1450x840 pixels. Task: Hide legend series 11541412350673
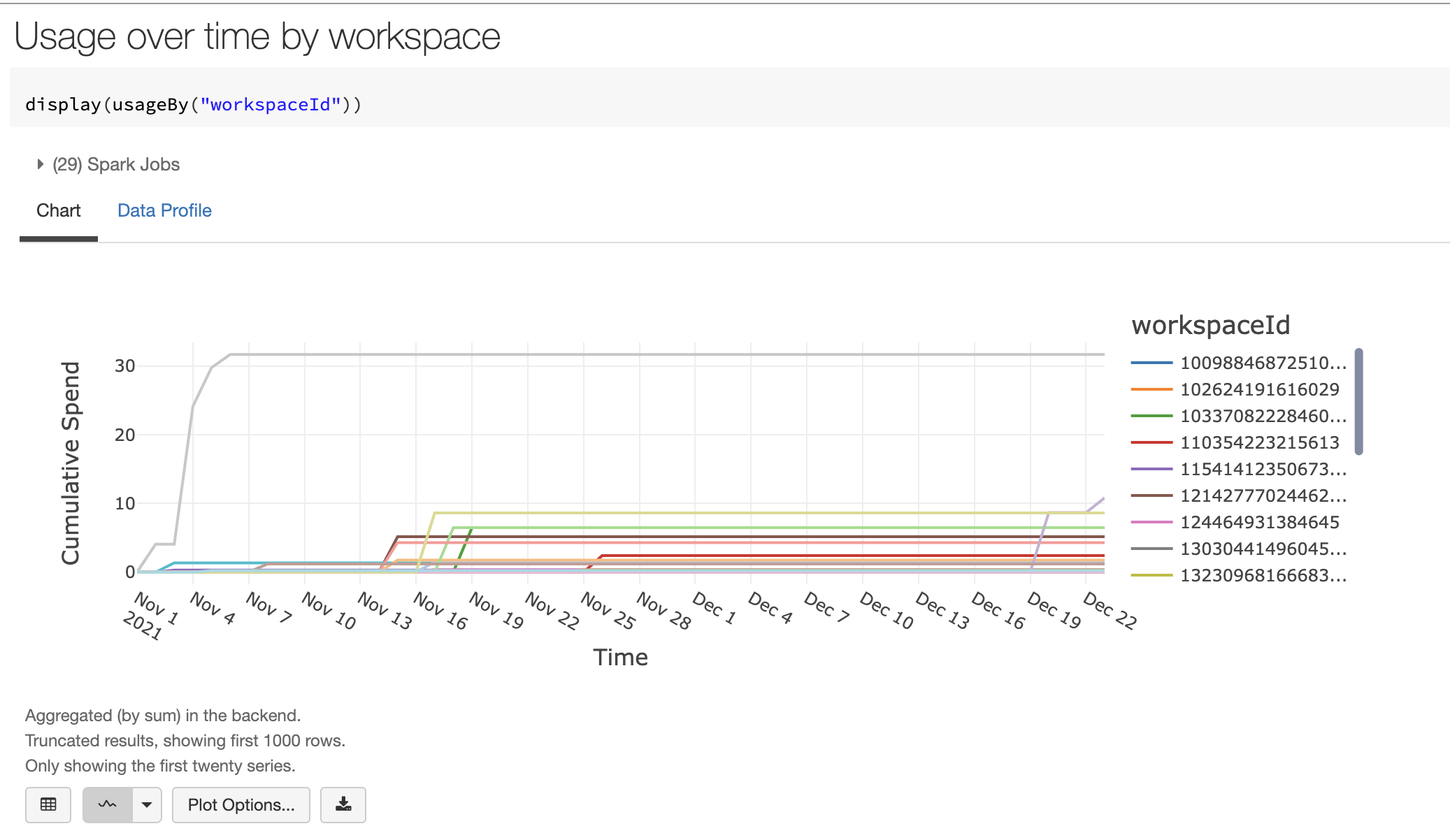[1262, 469]
